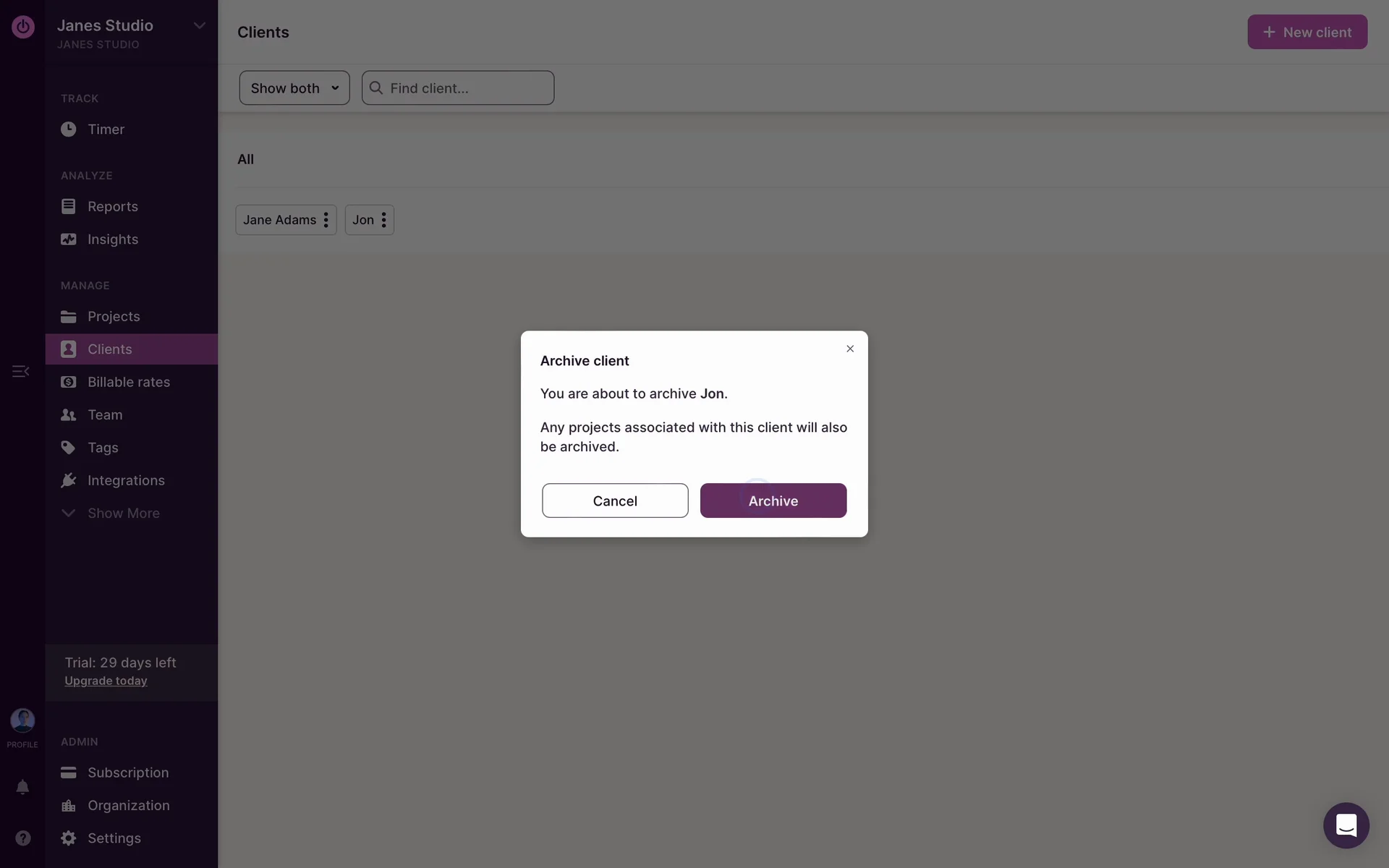
Task: Click the Find client search field
Action: pyautogui.click(x=463, y=88)
